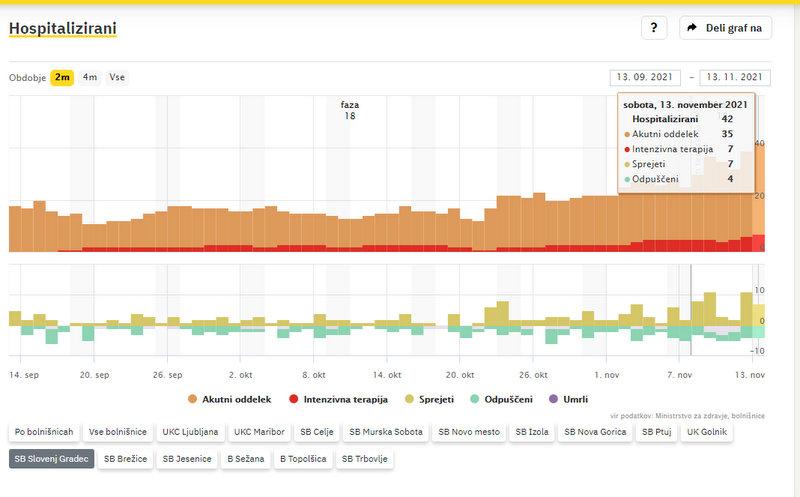This screenshot has height=497, width=800.
Task: Toggle the Akutni oddelek legend series
Action: pos(231,399)
